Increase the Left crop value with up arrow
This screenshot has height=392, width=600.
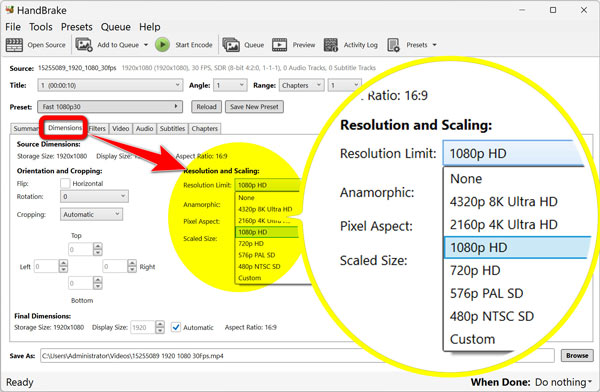click(x=63, y=263)
